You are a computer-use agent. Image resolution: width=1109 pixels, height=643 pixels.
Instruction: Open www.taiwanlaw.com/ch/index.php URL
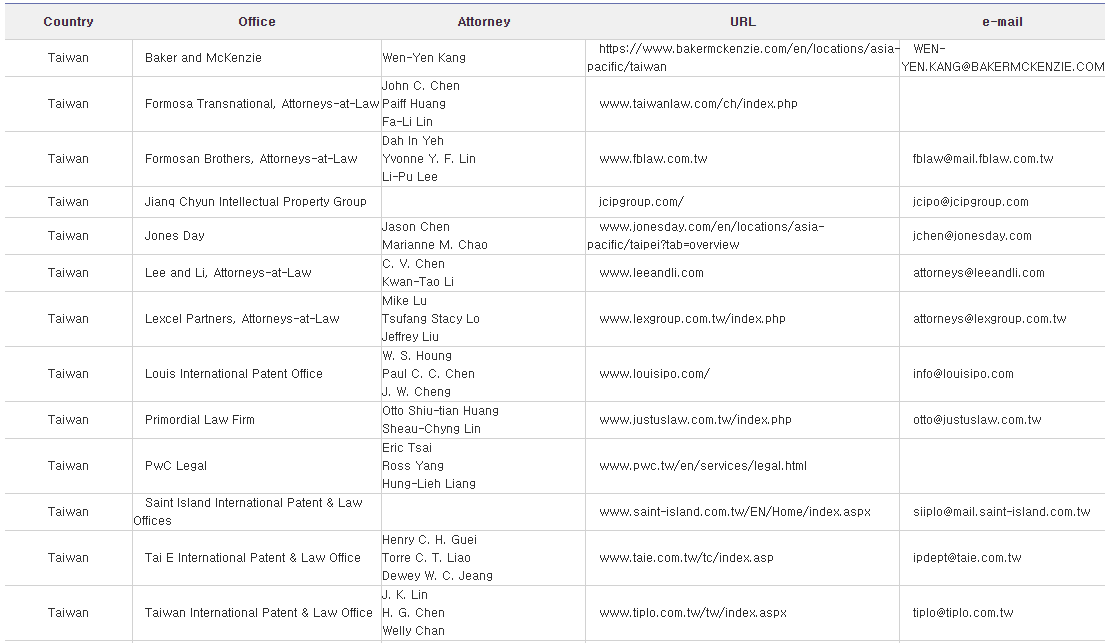pyautogui.click(x=698, y=104)
